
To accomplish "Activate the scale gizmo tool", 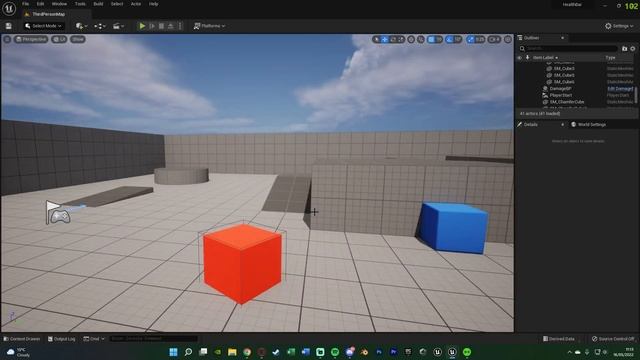I will (401, 39).
